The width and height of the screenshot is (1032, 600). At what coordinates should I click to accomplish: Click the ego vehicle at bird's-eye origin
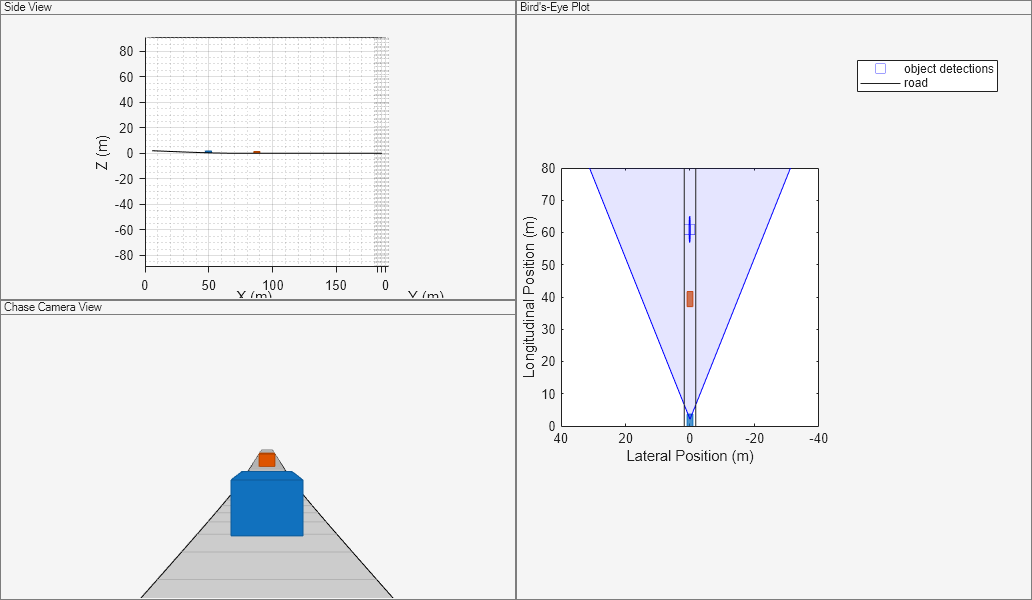point(690,420)
